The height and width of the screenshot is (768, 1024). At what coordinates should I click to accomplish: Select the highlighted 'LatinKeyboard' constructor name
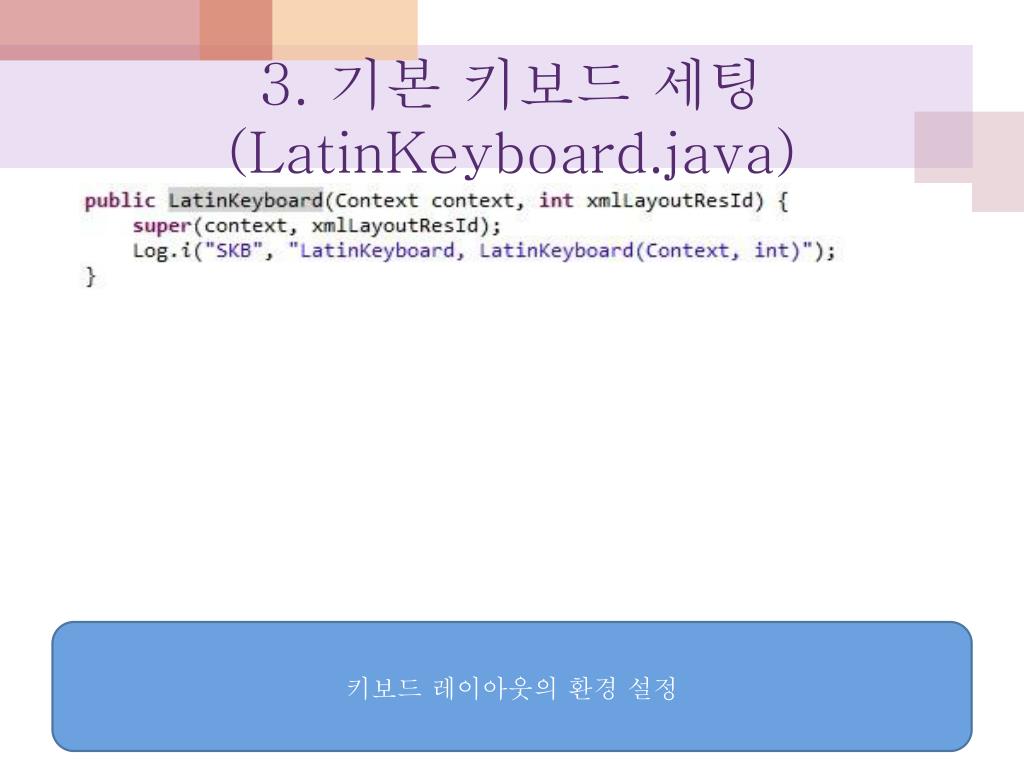pos(246,200)
